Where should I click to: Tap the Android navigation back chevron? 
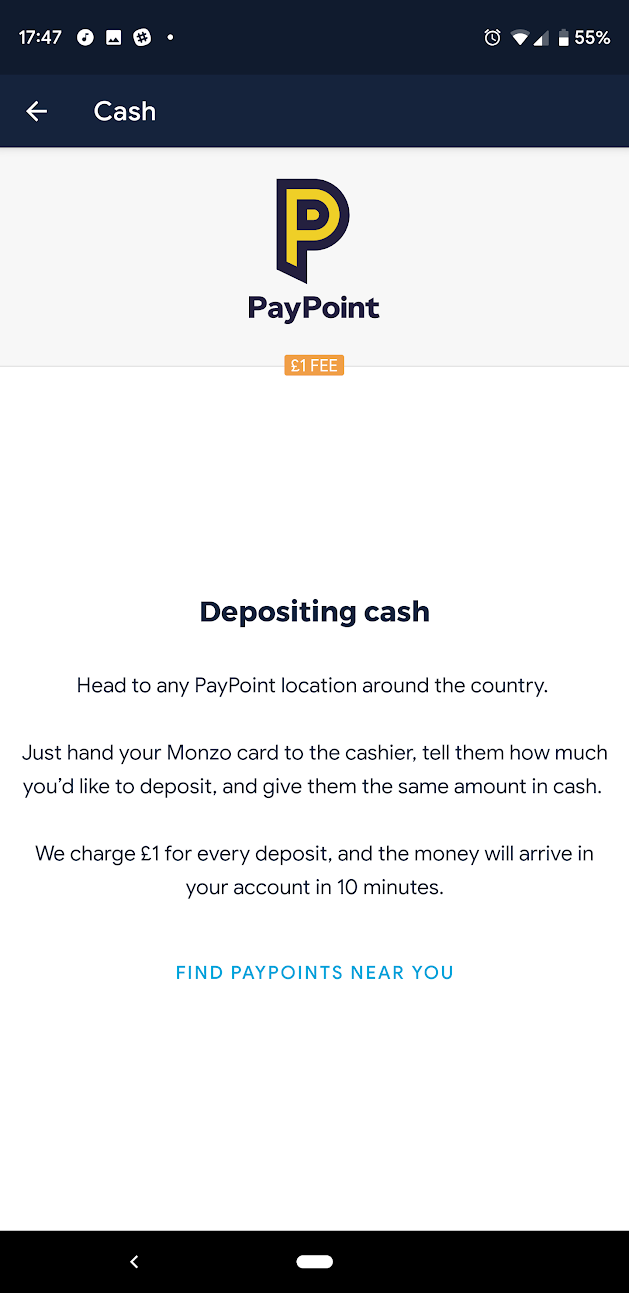coord(134,1262)
